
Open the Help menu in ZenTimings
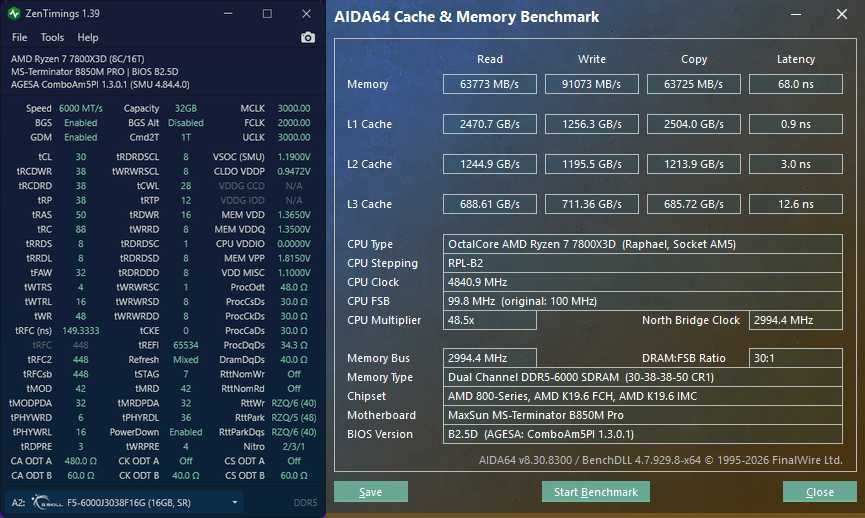[88, 38]
